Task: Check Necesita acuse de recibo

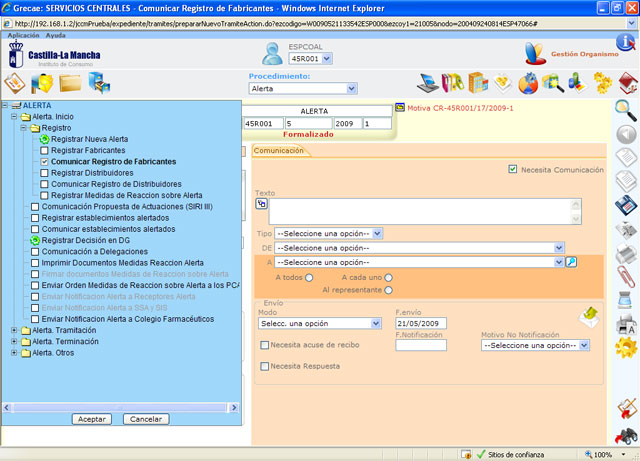Action: click(264, 345)
